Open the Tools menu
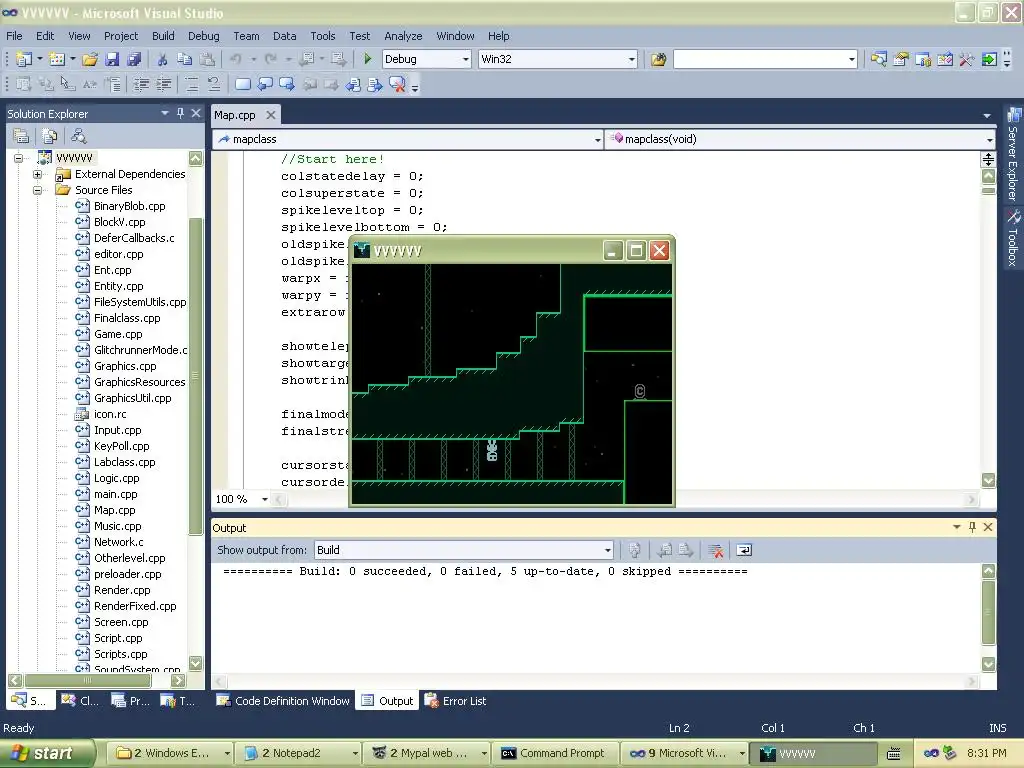The width and height of the screenshot is (1024, 768). 323,36
